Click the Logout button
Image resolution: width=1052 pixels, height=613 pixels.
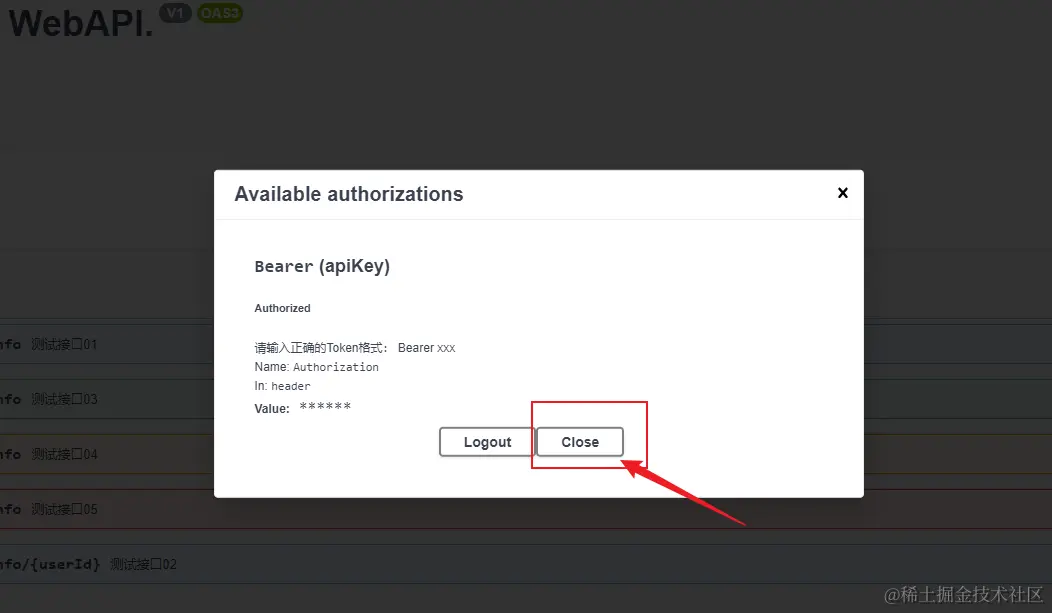(x=487, y=442)
